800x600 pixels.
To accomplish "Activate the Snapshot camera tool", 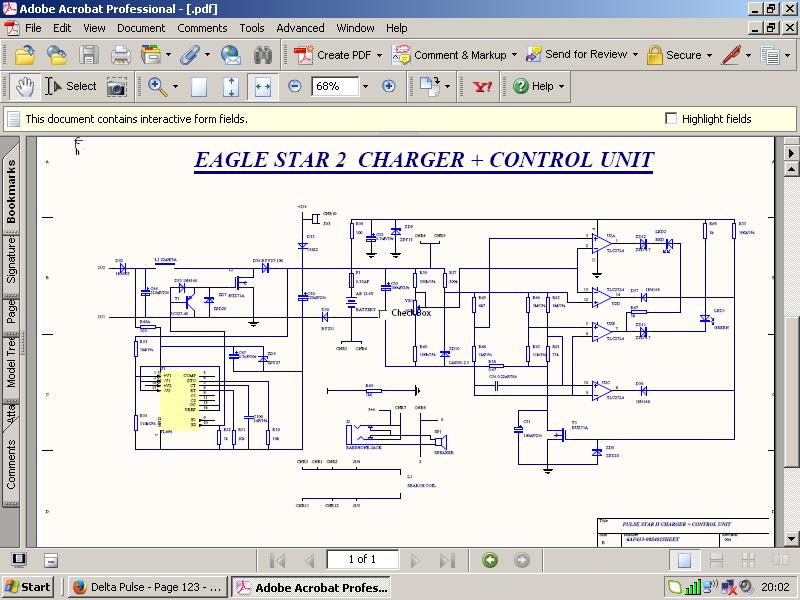I will (x=117, y=87).
